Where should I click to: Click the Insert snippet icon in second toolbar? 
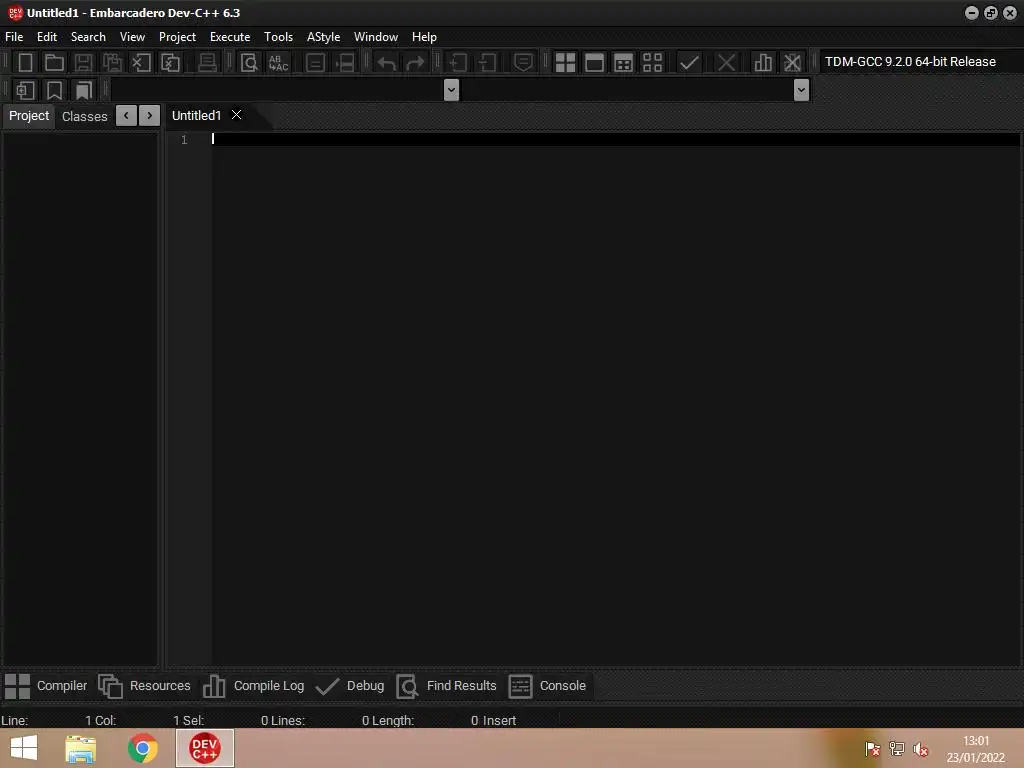click(x=25, y=90)
